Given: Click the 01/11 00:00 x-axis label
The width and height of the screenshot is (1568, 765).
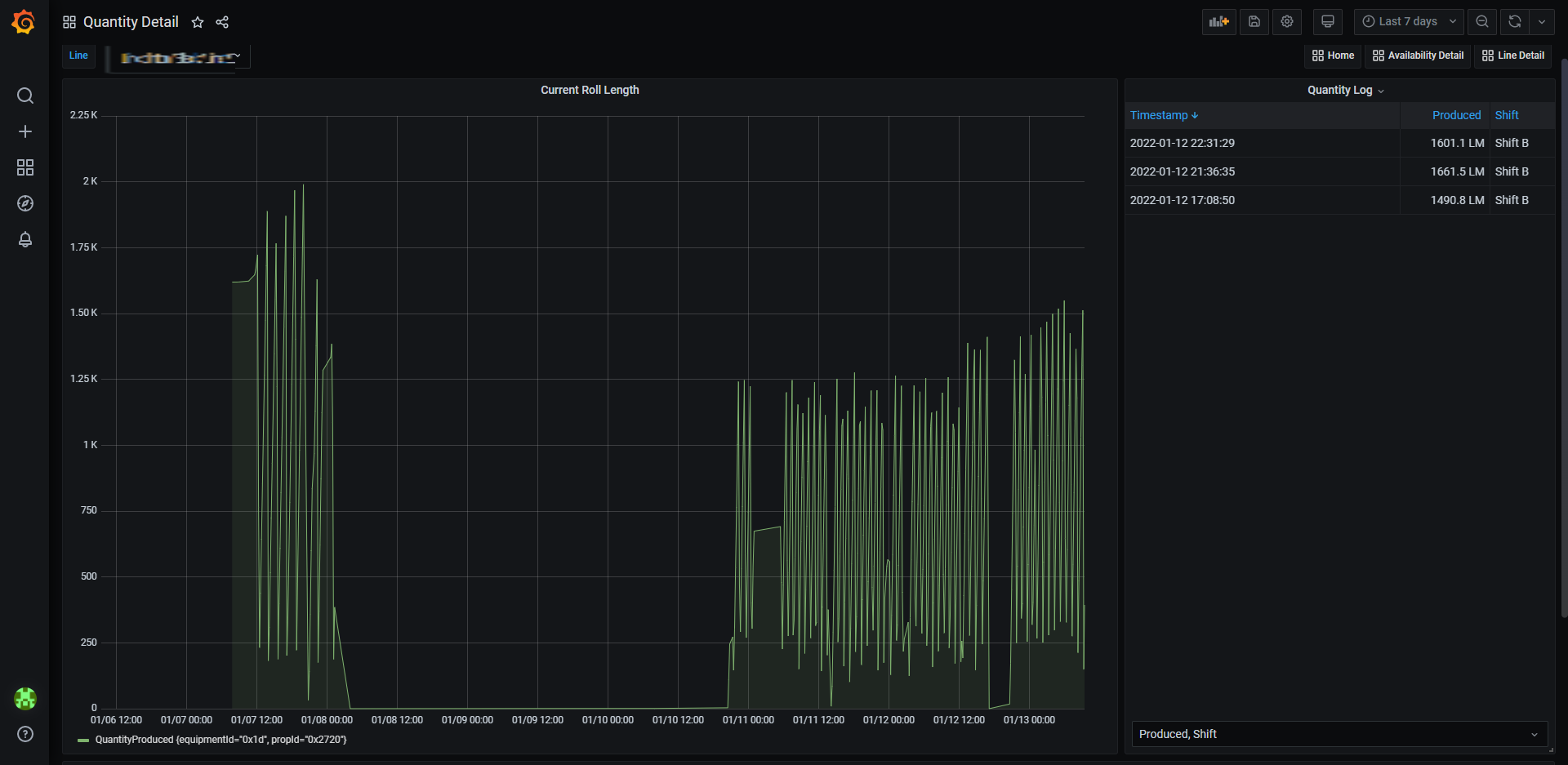Looking at the screenshot, I should [x=748, y=720].
